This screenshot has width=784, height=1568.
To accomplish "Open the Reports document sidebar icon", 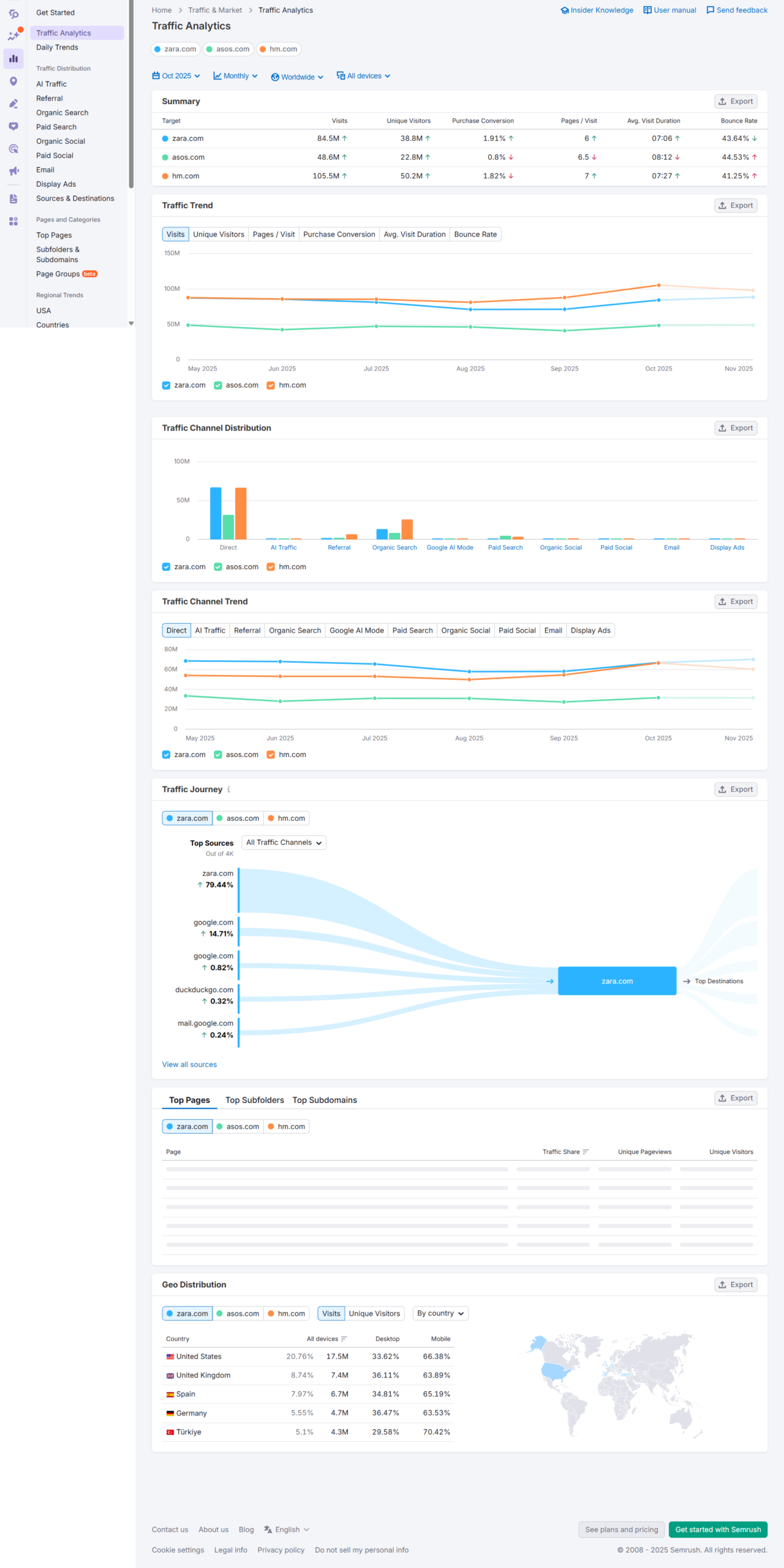I will [13, 199].
